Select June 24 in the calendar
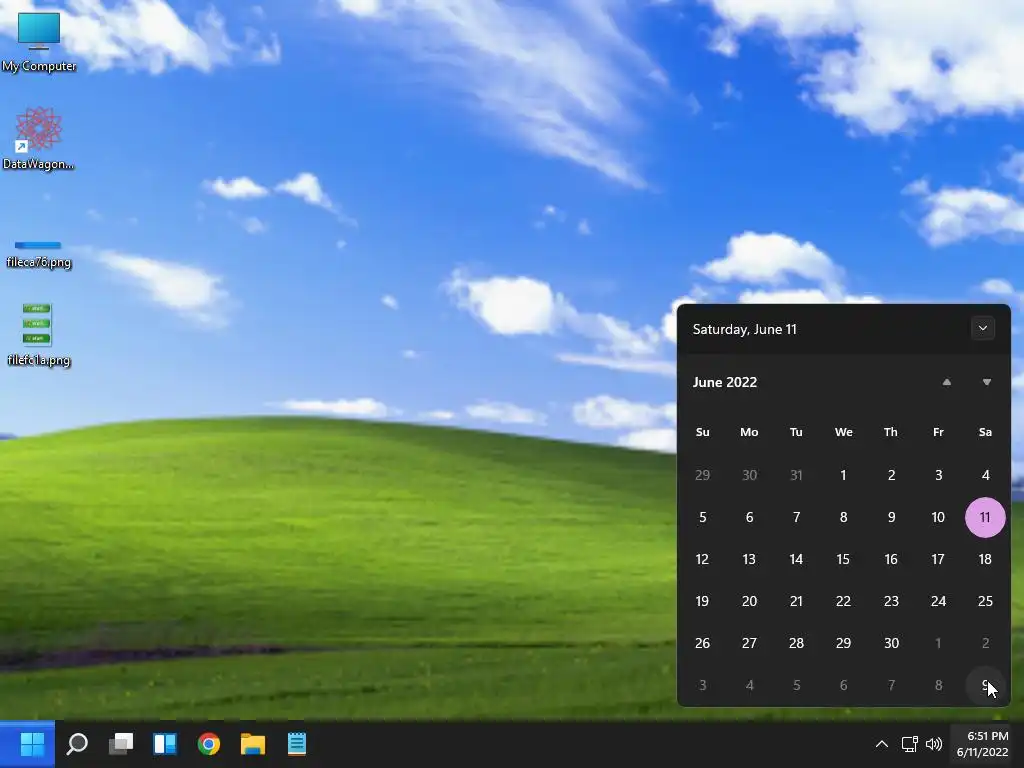The image size is (1024, 768). (x=938, y=601)
